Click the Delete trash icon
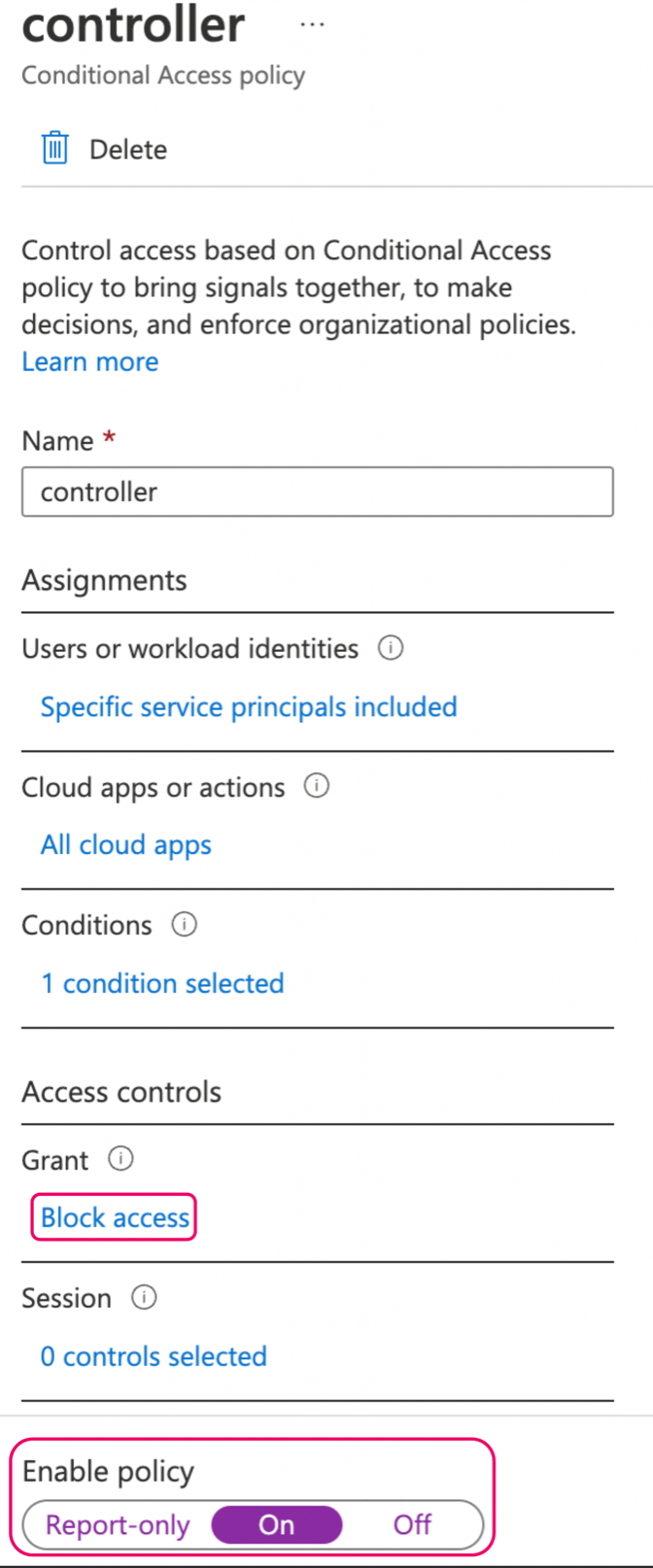Image resolution: width=653 pixels, height=1568 pixels. tap(55, 148)
